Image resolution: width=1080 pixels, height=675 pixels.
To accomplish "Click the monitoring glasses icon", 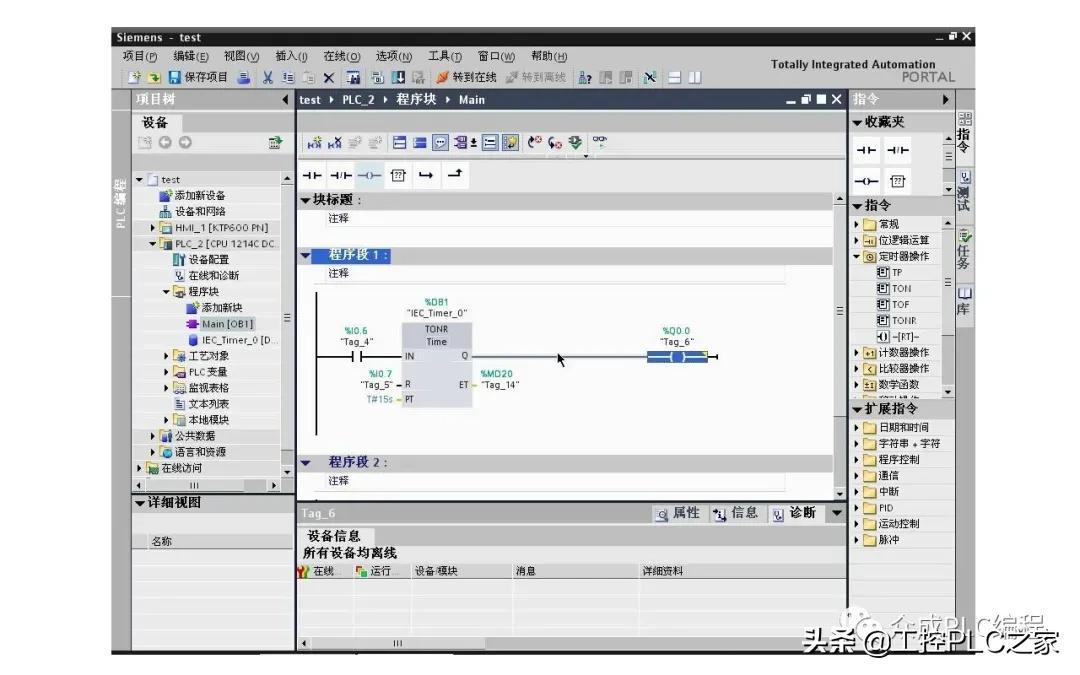I will 600,141.
